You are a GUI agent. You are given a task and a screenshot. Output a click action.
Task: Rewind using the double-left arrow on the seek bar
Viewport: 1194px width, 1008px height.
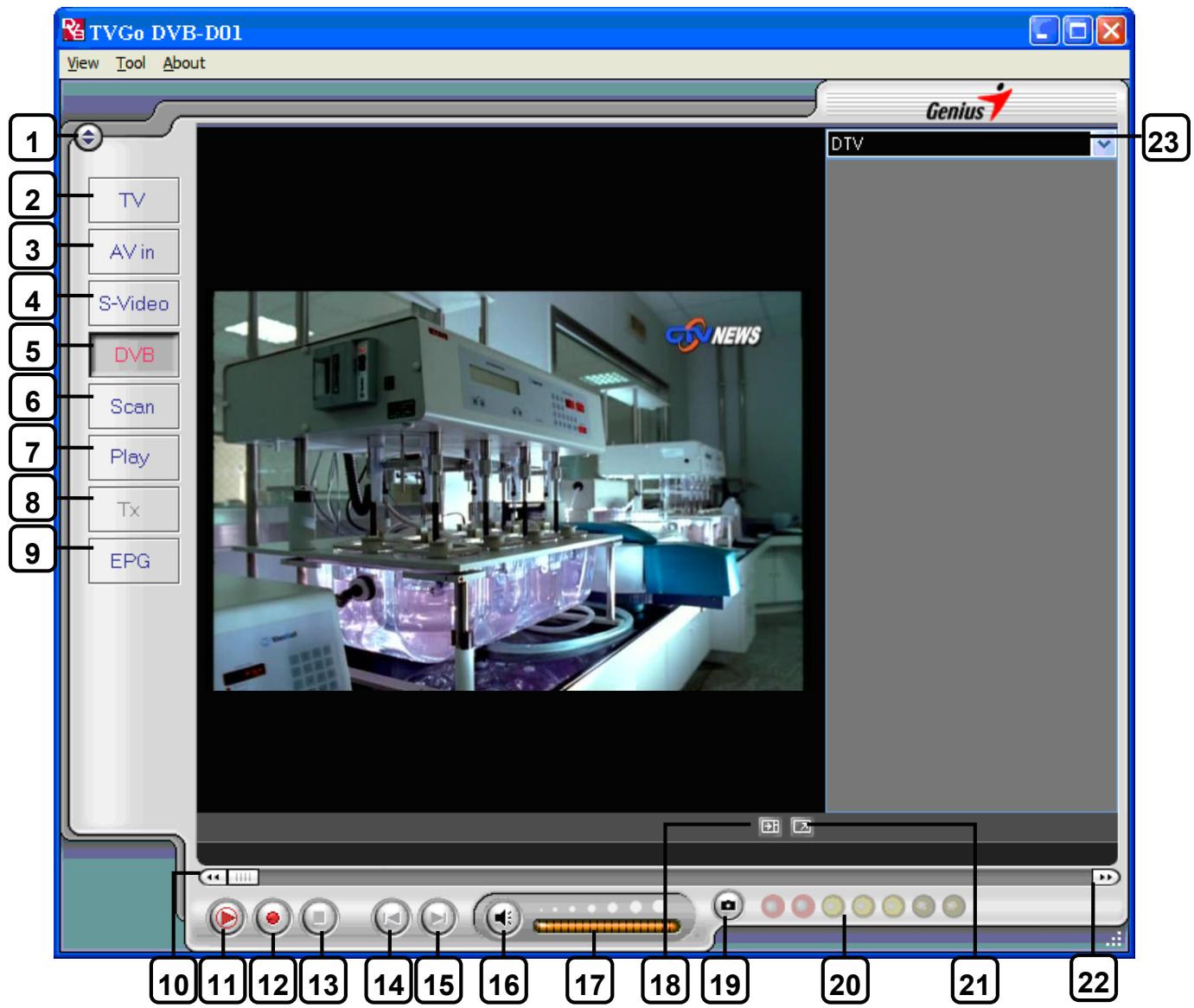pos(213,877)
